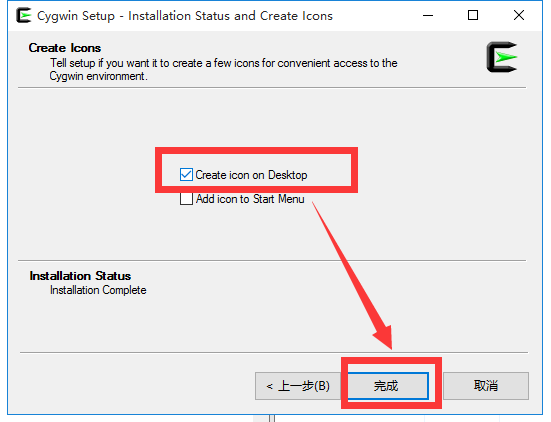
Task: Minimize the Cygwin Setup window
Action: point(428,15)
